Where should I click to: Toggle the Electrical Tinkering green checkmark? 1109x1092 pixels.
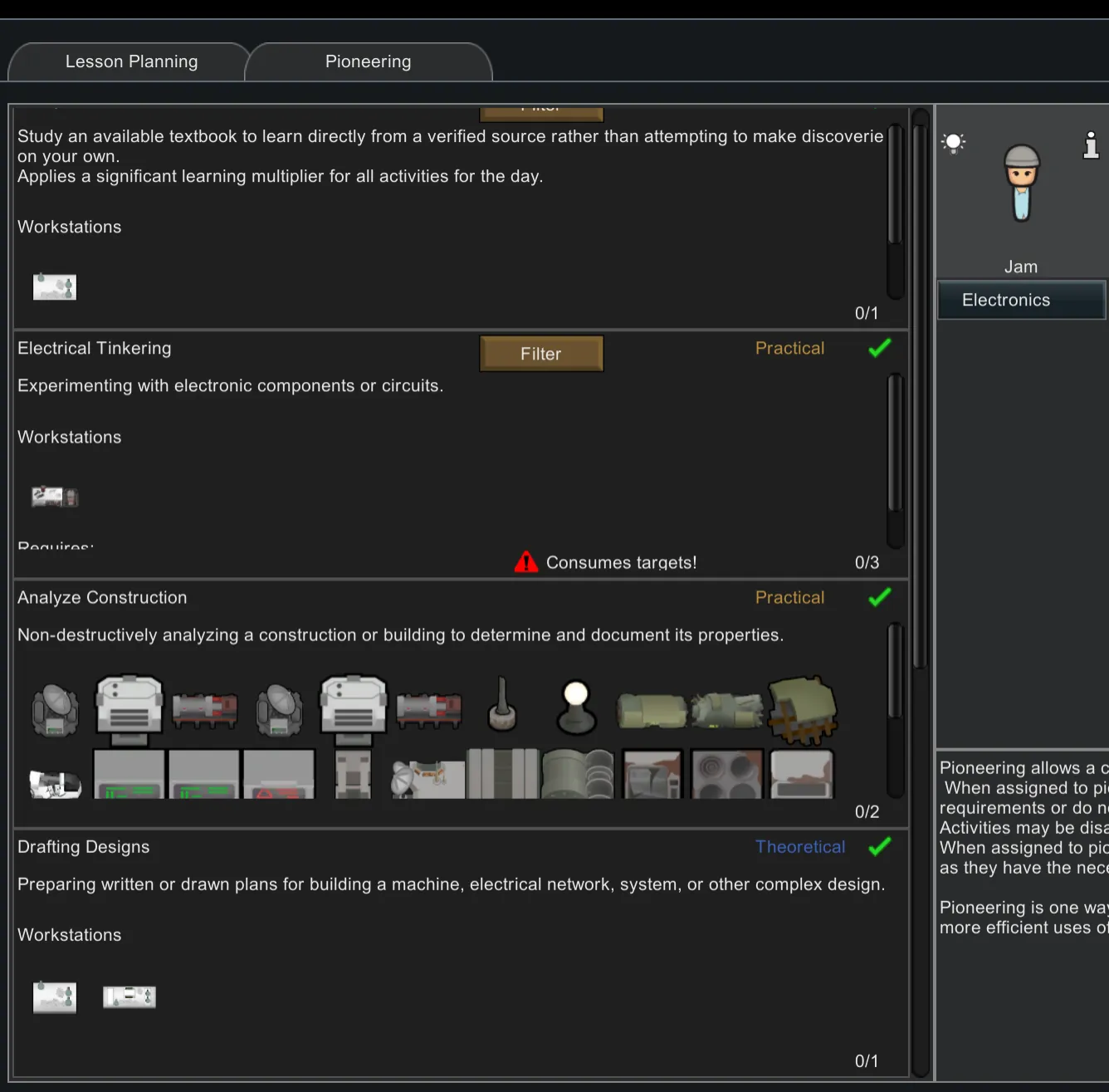click(x=879, y=349)
